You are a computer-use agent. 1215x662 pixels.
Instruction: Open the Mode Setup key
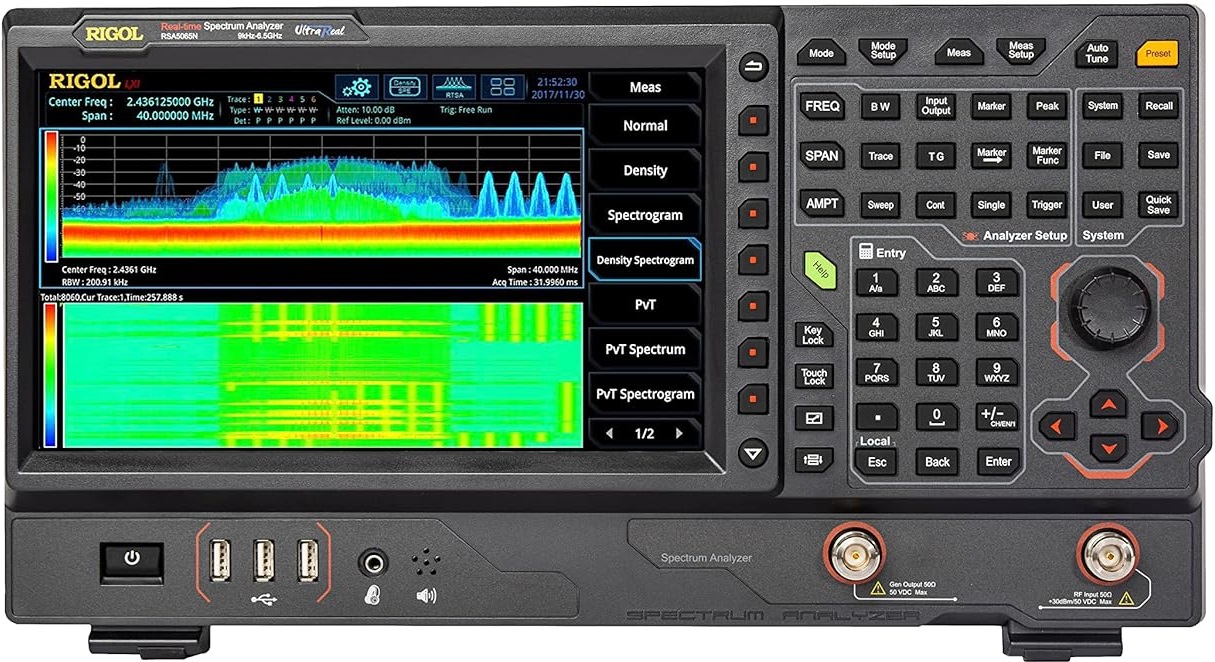883,51
